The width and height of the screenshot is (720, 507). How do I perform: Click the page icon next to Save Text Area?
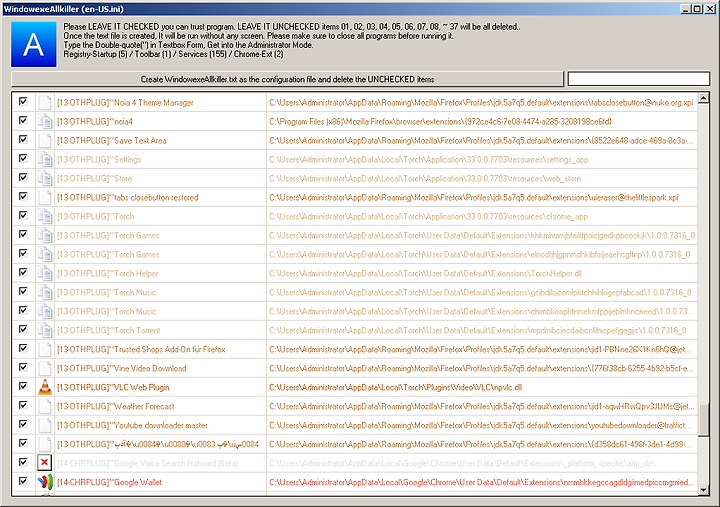coord(45,141)
